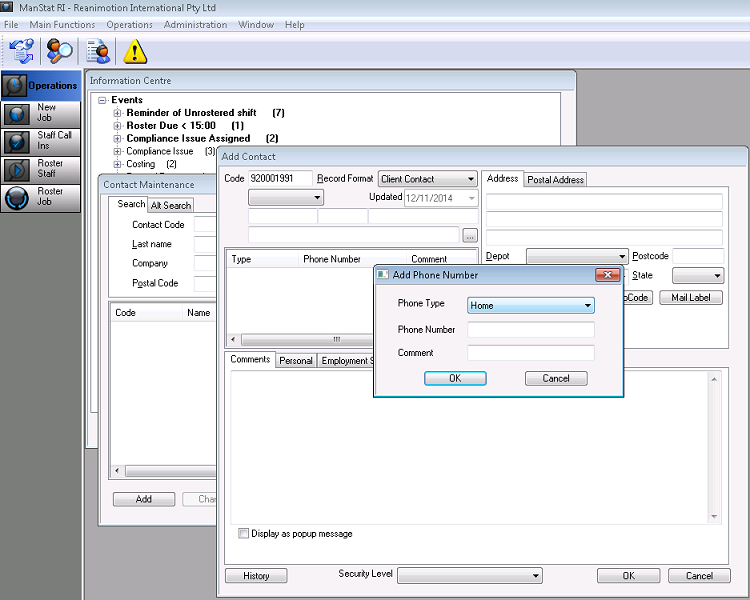Collapse the Events tree node

102,100
